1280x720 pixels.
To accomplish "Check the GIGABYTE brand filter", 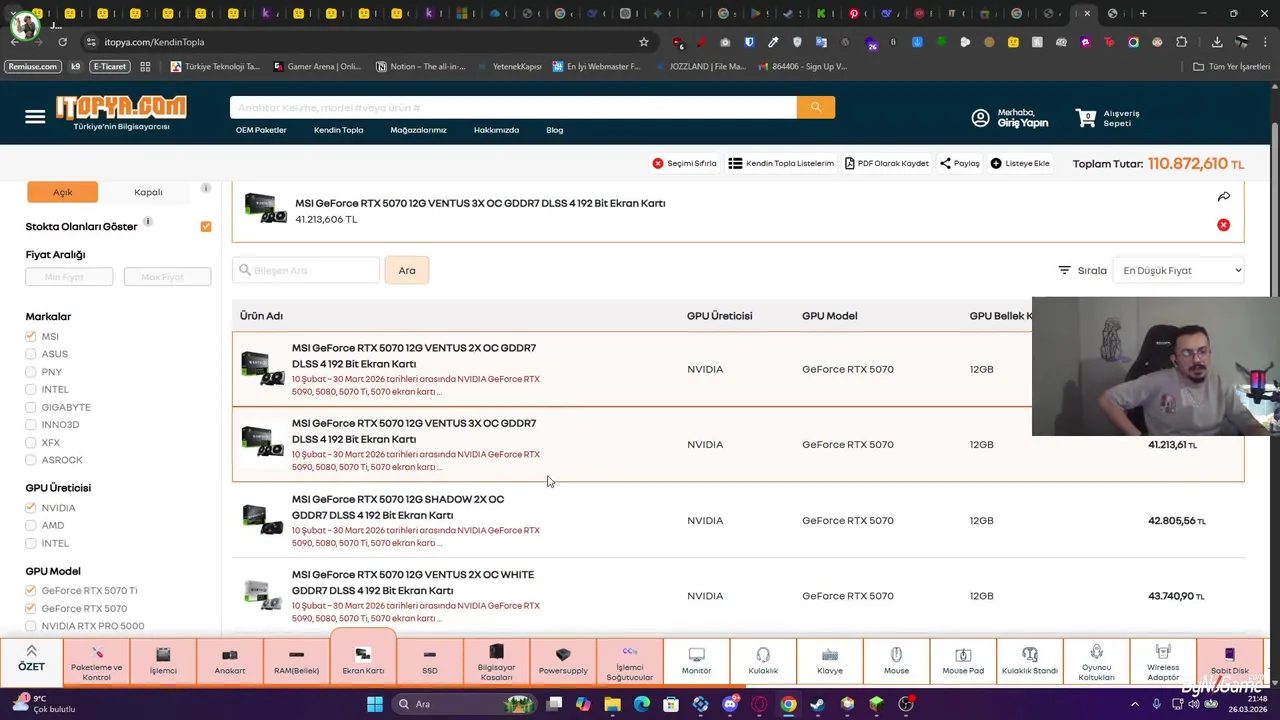I will click(x=31, y=407).
